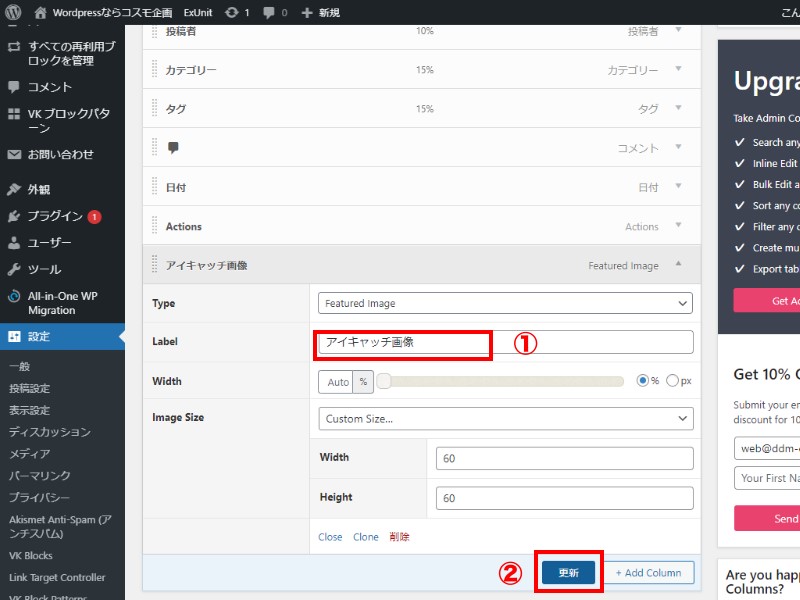Click the comments bubble in admin bar
Screen dimensions: 800x600
[270, 12]
